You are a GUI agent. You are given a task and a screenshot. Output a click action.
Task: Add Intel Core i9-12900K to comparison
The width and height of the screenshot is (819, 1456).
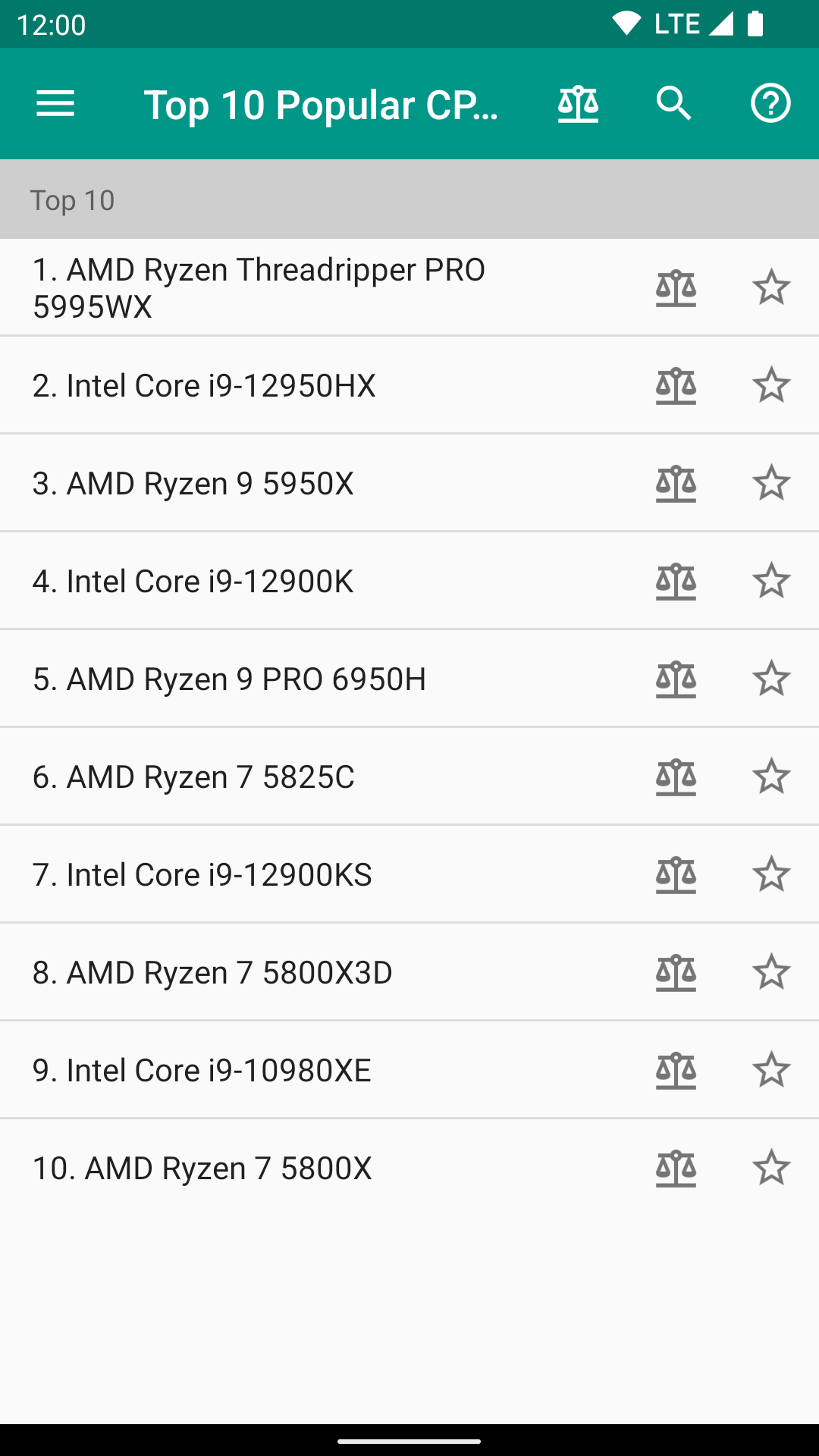click(676, 582)
